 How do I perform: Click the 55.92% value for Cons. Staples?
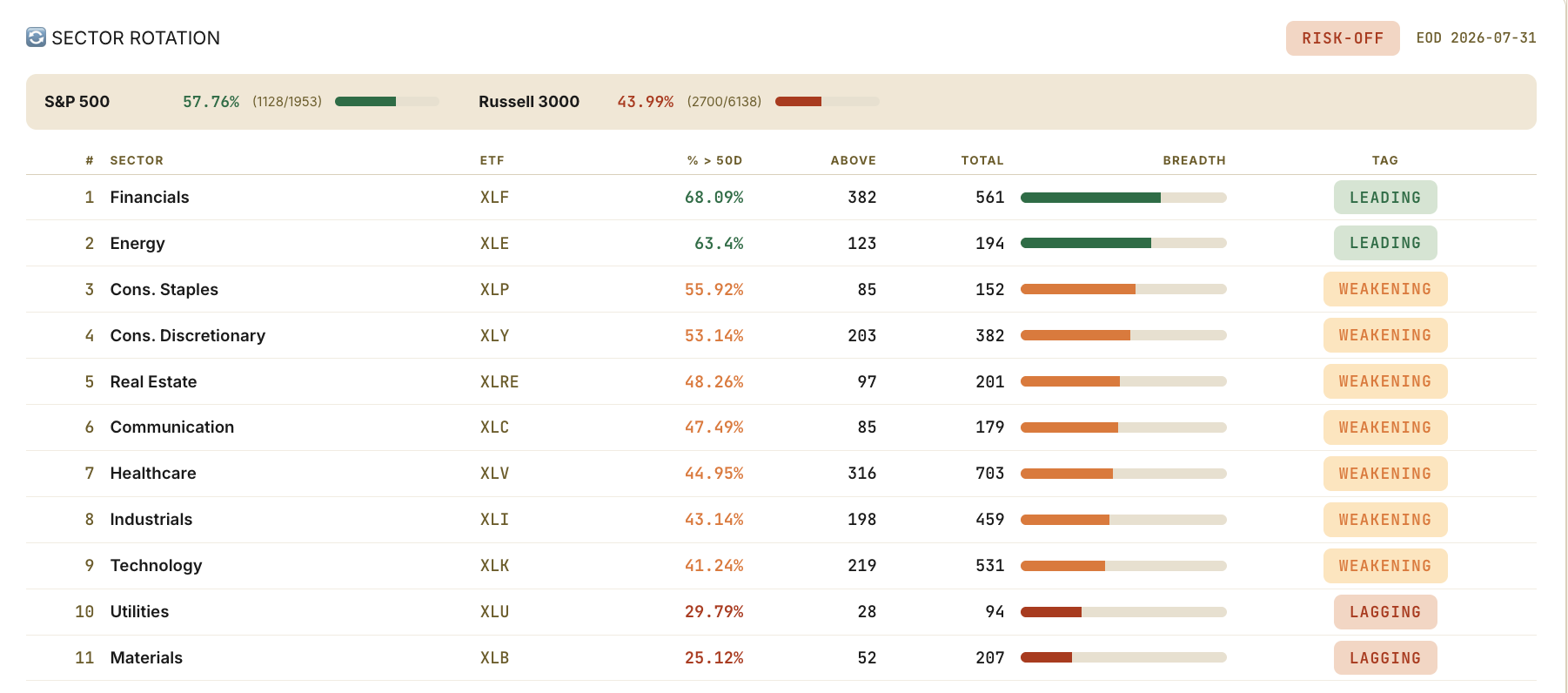pos(714,290)
